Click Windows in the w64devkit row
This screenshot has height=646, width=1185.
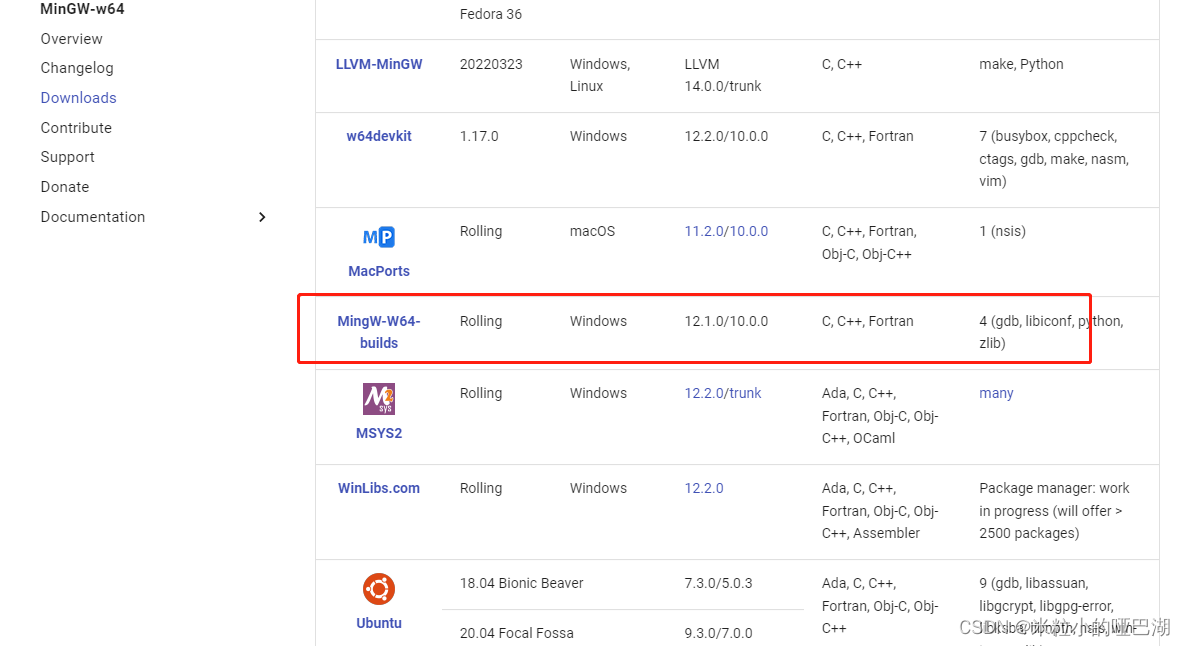pyautogui.click(x=598, y=136)
